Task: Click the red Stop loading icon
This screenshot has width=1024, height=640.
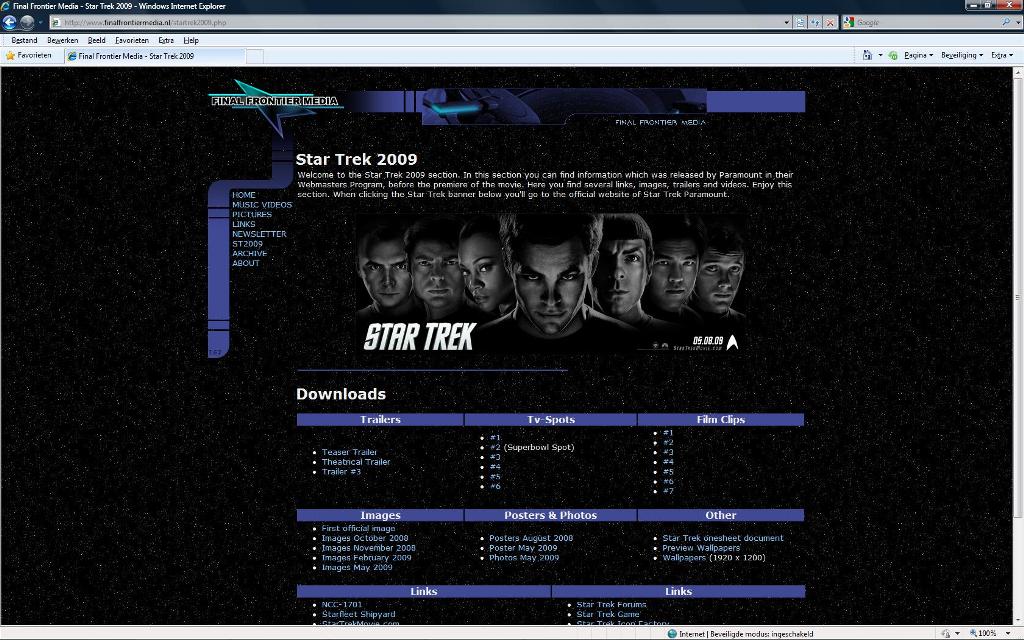Action: coord(830,22)
